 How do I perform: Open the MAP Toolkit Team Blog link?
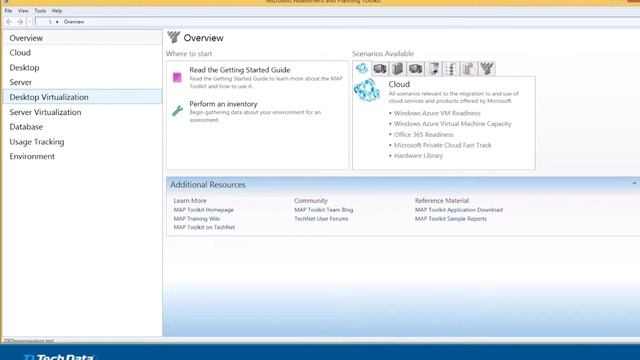tap(324, 210)
